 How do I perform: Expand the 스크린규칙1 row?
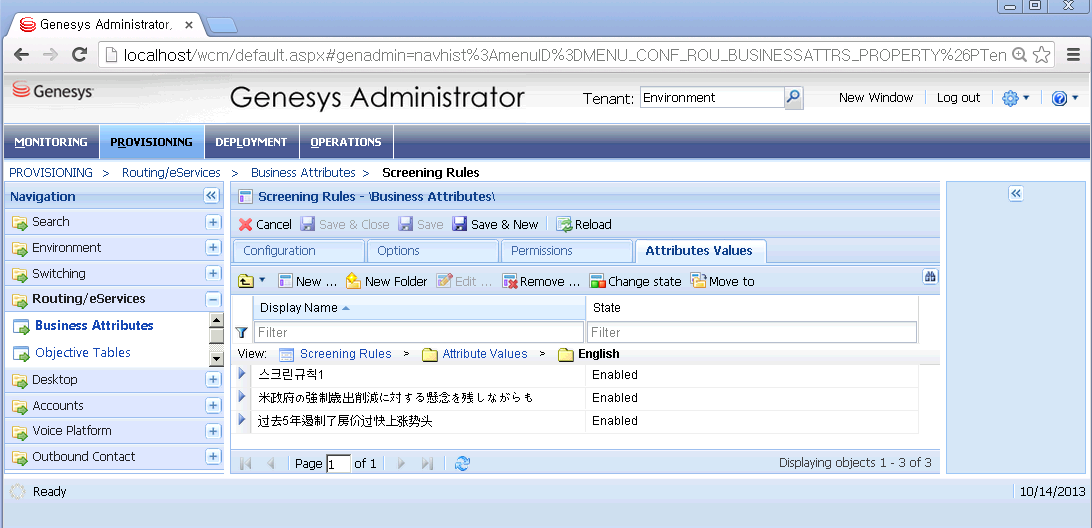coord(242,374)
